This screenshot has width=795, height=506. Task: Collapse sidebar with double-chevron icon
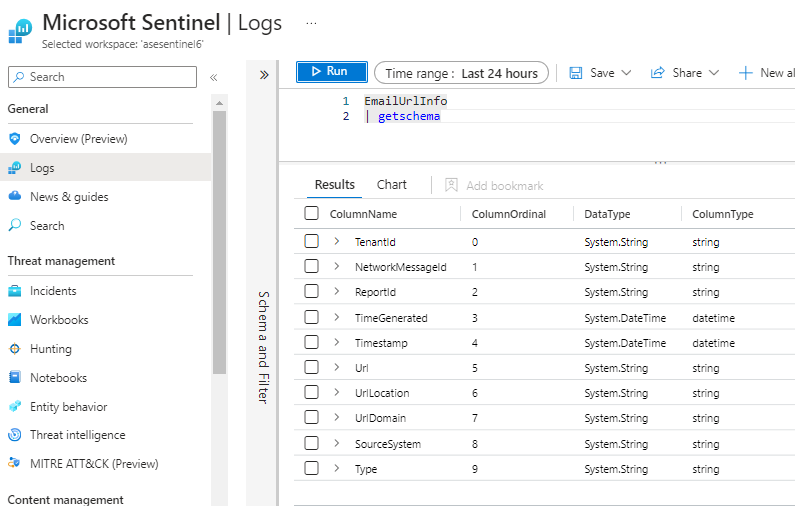(213, 78)
